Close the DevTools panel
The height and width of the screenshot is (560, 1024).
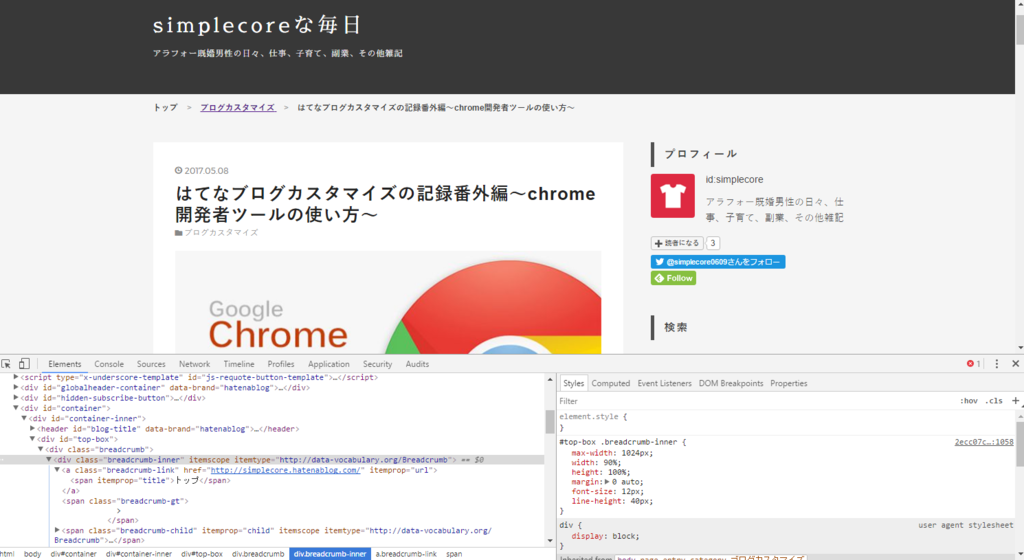pos(1016,364)
